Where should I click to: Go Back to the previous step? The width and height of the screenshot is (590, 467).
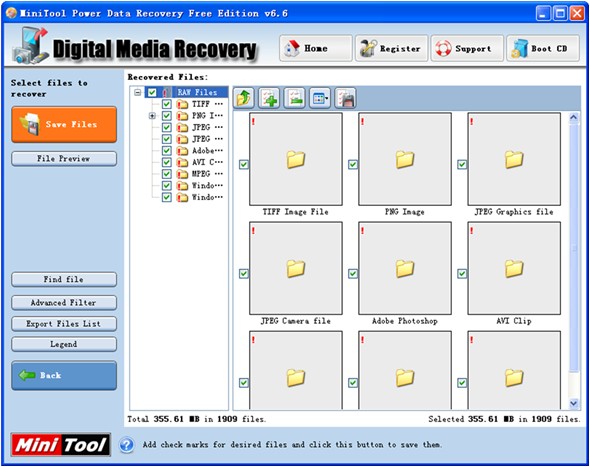(64, 376)
